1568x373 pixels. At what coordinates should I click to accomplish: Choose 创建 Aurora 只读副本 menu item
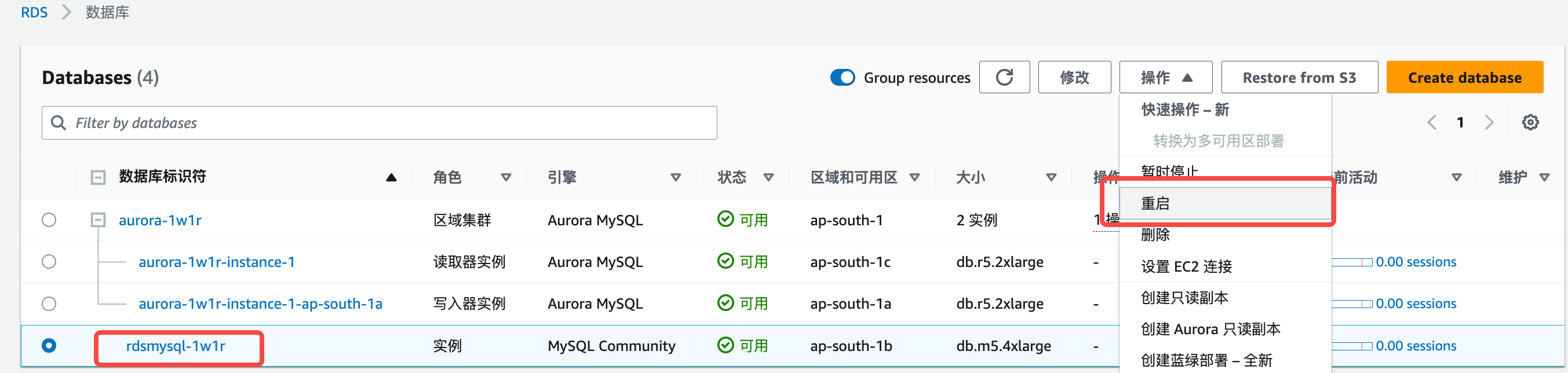pyautogui.click(x=1225, y=329)
